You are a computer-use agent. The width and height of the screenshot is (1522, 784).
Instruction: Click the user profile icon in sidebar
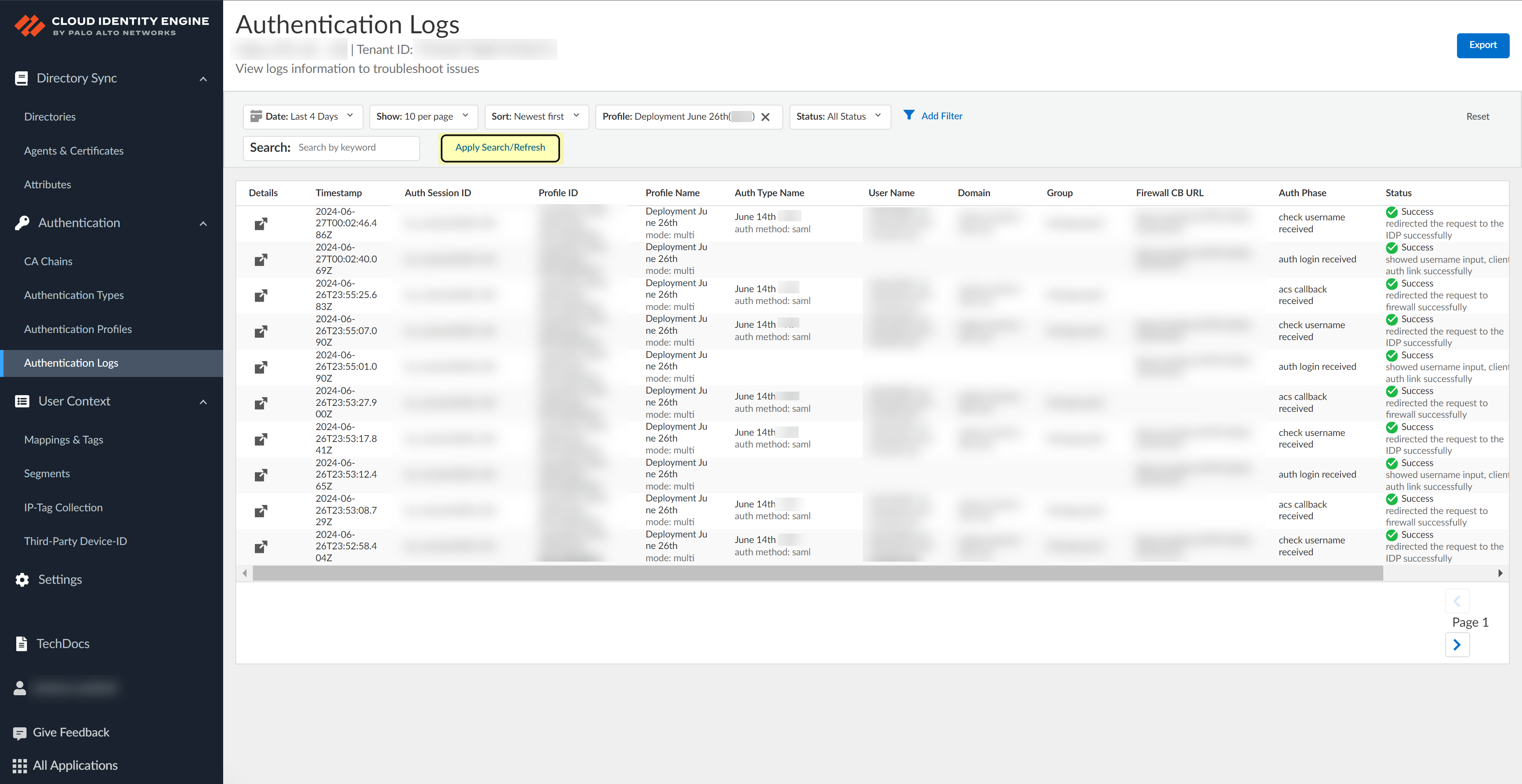20,688
